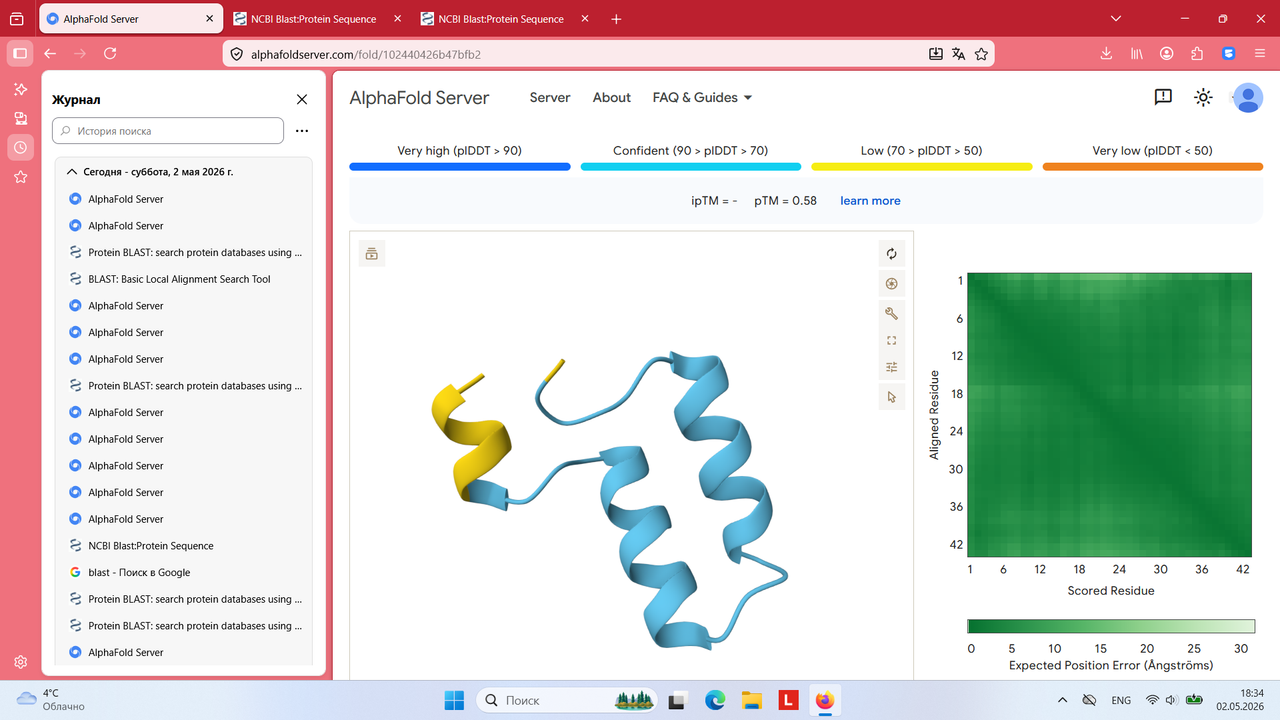Click the history clock sidebar icon
The width and height of the screenshot is (1280, 720).
[20, 147]
